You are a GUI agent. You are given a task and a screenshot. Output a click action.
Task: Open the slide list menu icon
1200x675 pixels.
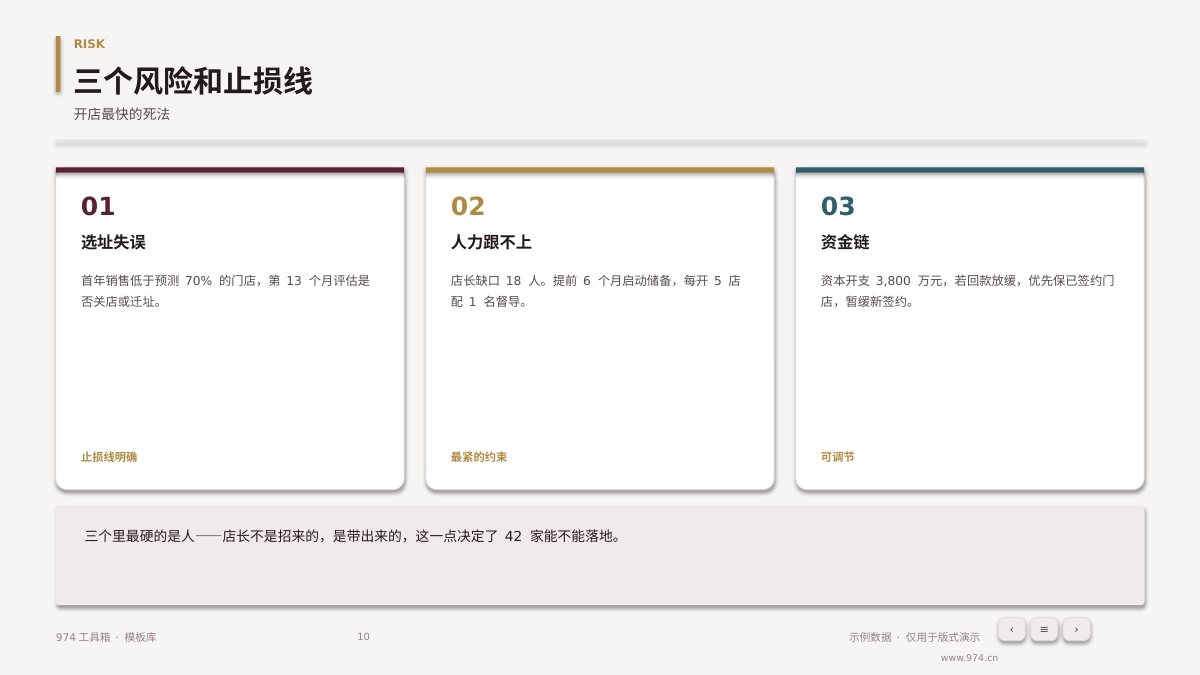(x=1044, y=629)
